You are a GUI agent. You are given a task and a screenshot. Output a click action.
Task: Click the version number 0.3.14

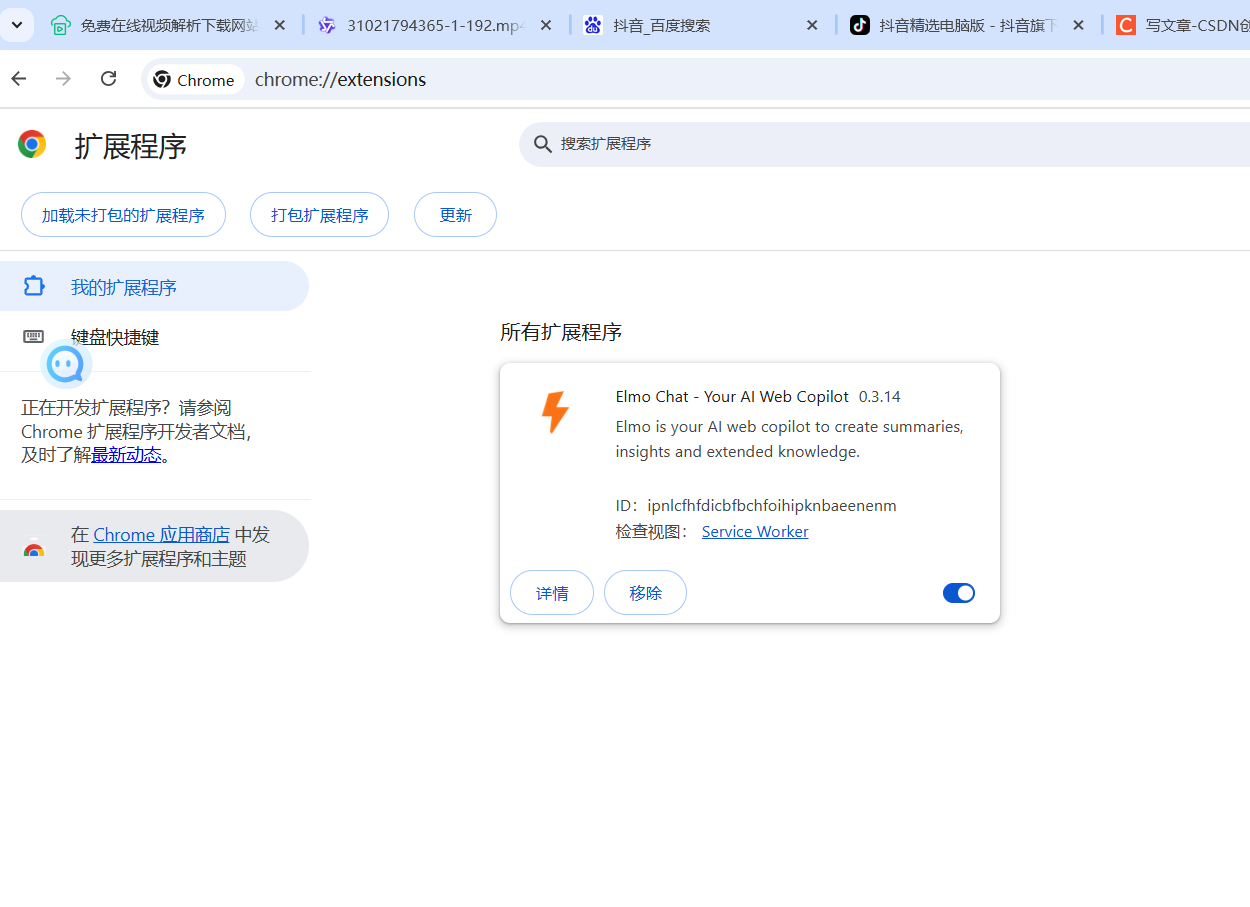tap(880, 397)
